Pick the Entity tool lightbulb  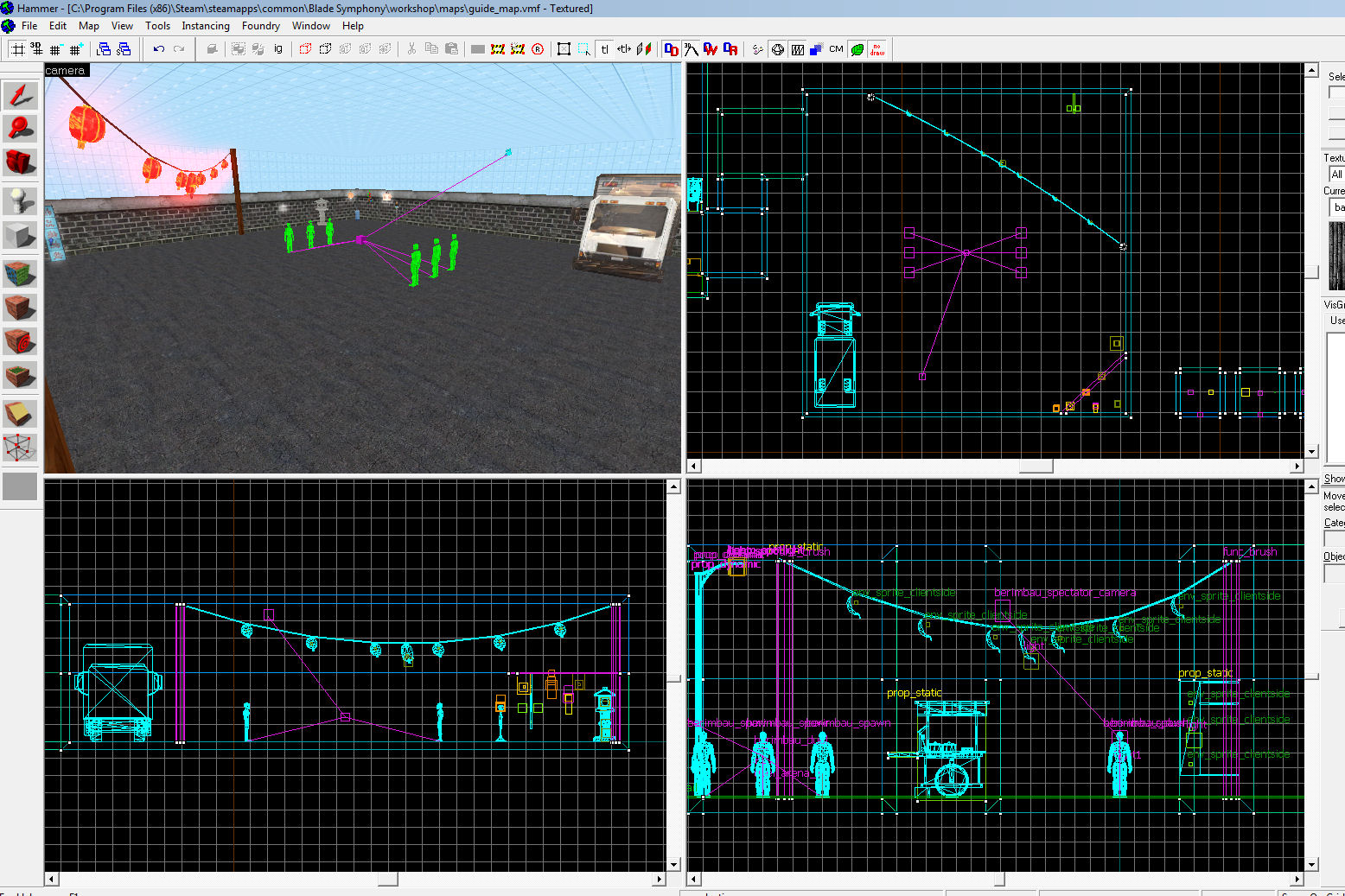(20, 200)
